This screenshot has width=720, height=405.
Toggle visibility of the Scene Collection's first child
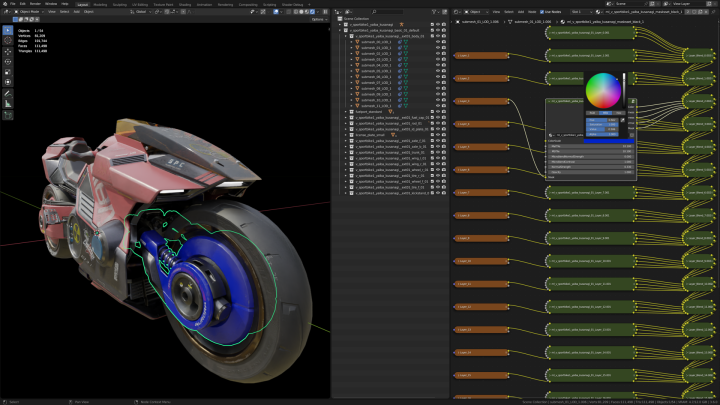[438, 24]
